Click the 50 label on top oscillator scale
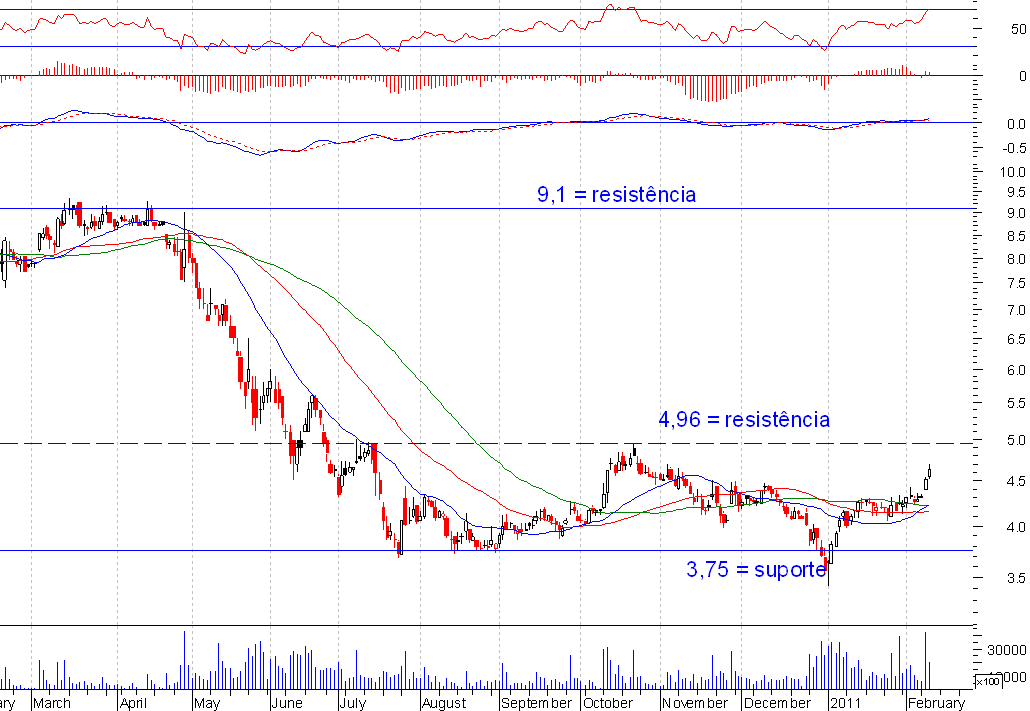This screenshot has height=711, width=1030. [1018, 29]
